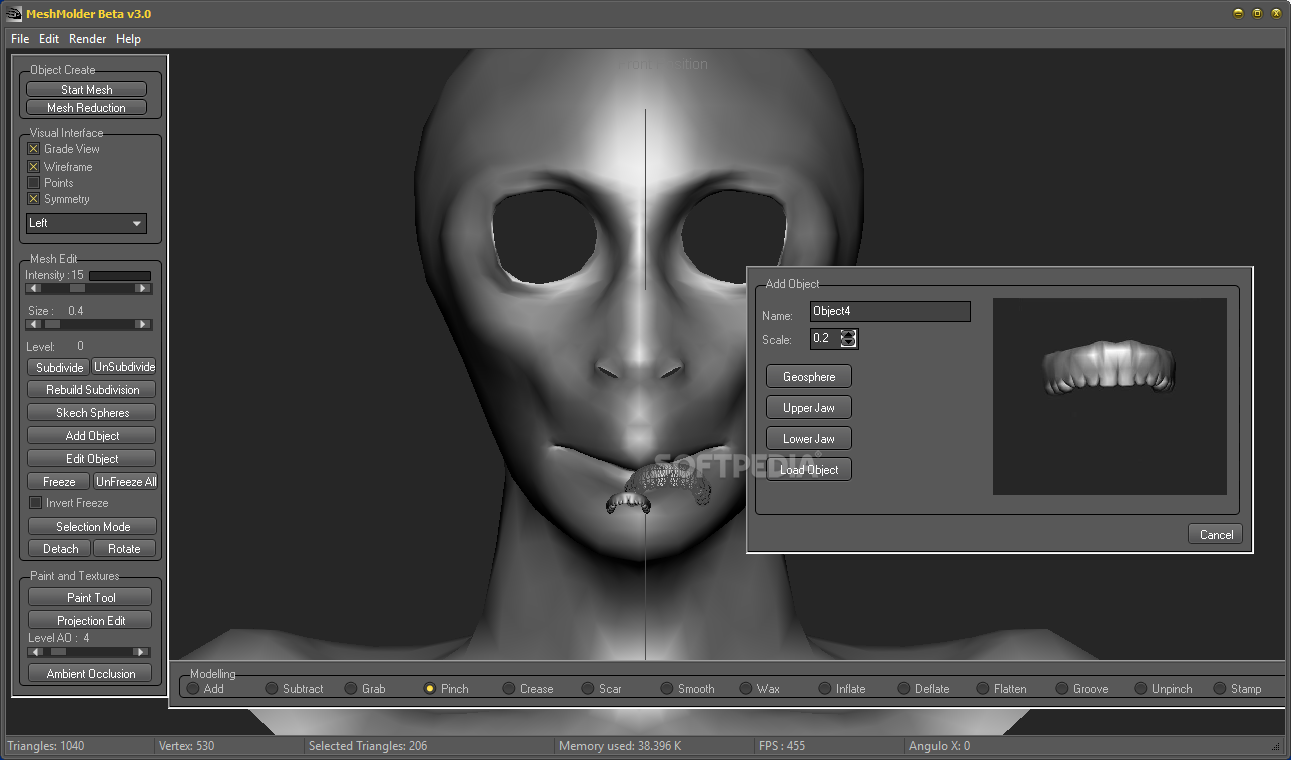Click the Freeze button
Image resolution: width=1291 pixels, height=760 pixels.
[x=59, y=482]
